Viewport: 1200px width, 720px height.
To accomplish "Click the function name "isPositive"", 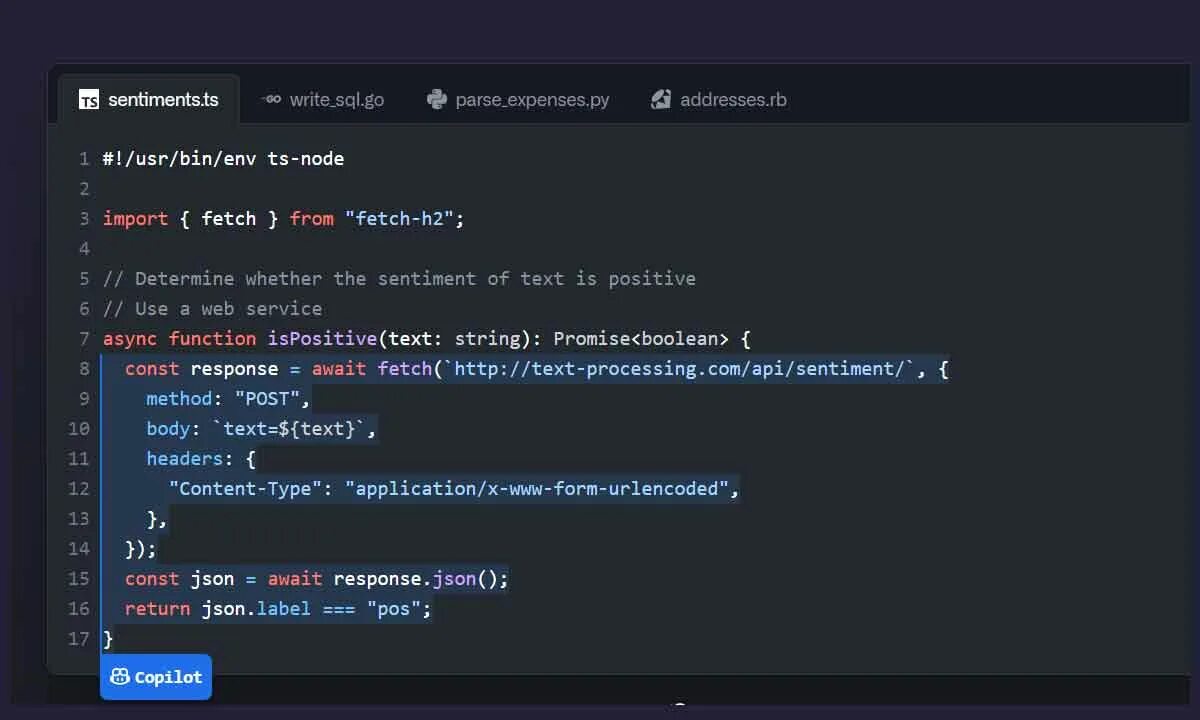I will click(322, 339).
